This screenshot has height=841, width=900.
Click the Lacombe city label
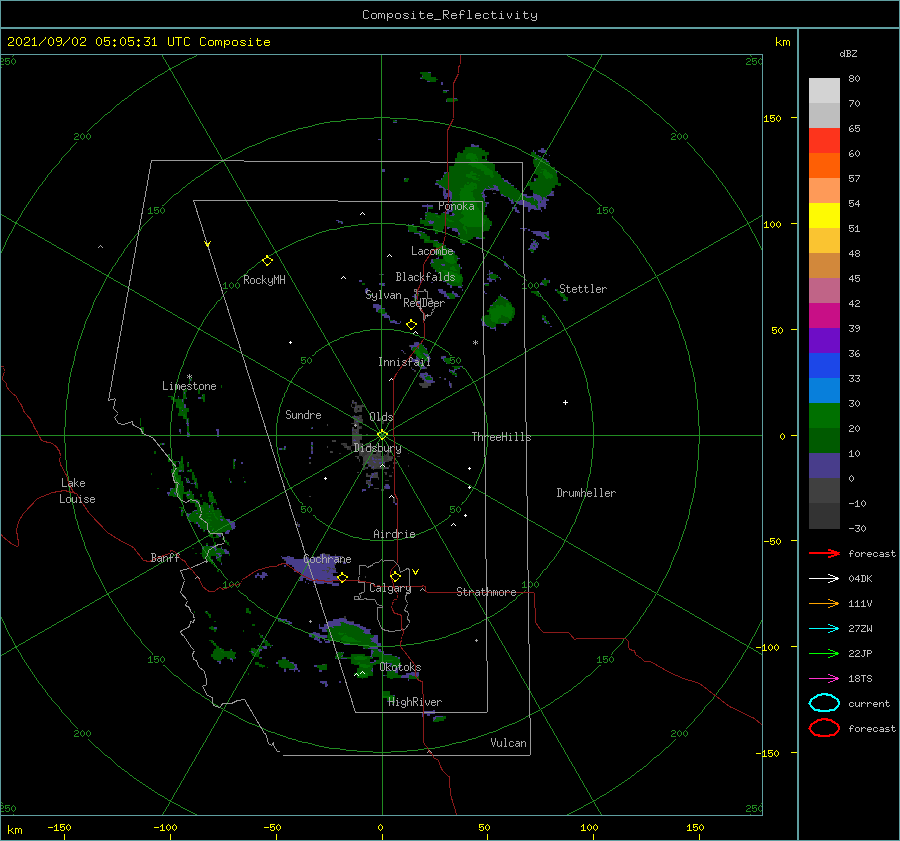432,251
